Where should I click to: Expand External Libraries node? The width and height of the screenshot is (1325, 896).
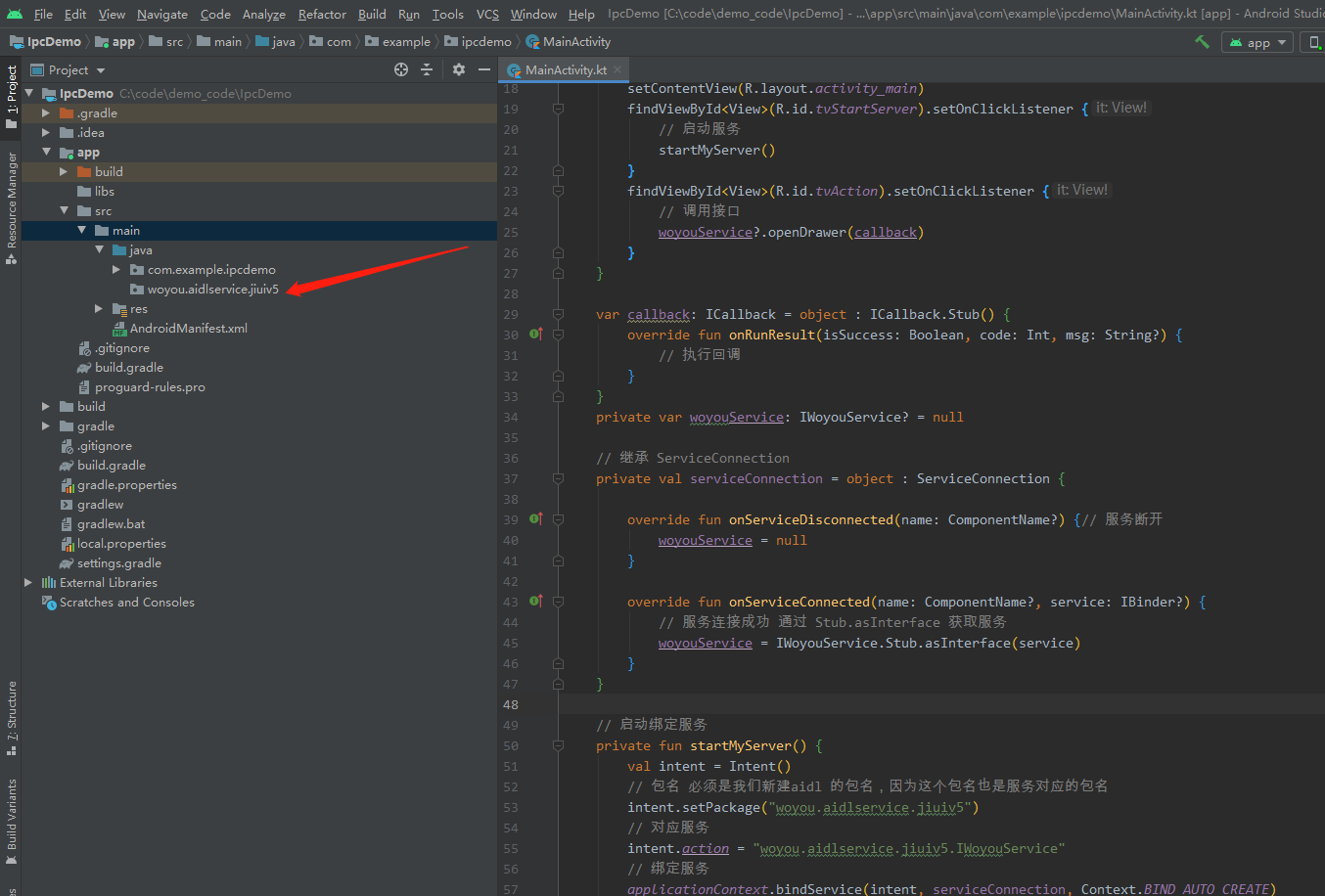[x=28, y=582]
